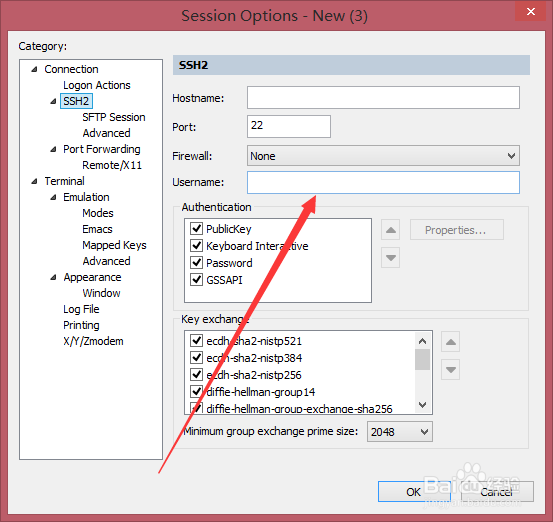Uncheck the PublicKey authentication checkbox
Image resolution: width=553 pixels, height=522 pixels.
pyautogui.click(x=196, y=229)
